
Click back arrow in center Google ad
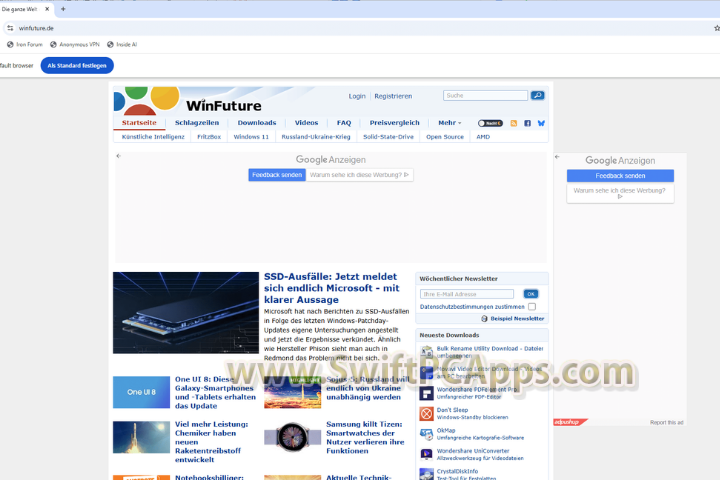(118, 156)
